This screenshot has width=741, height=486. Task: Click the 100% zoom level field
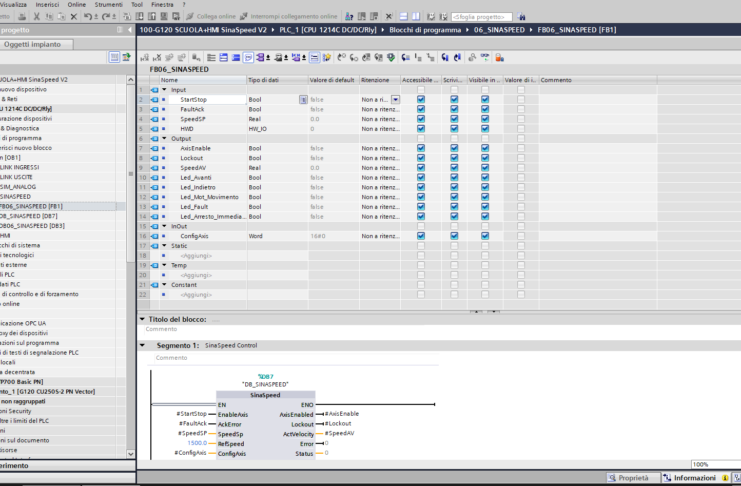point(715,464)
